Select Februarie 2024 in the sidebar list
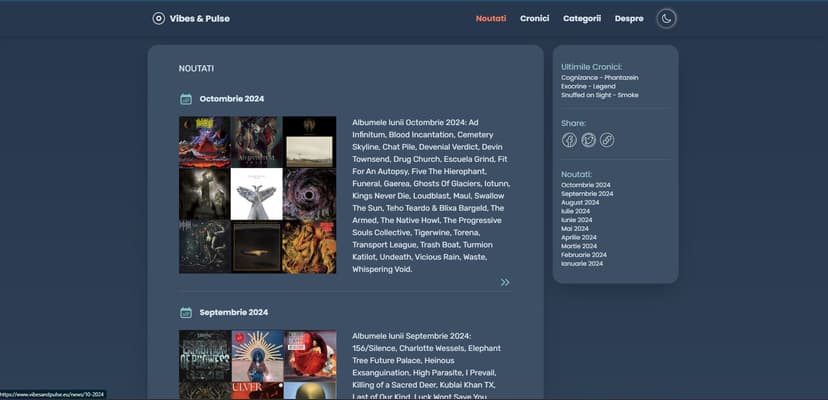 (x=584, y=255)
